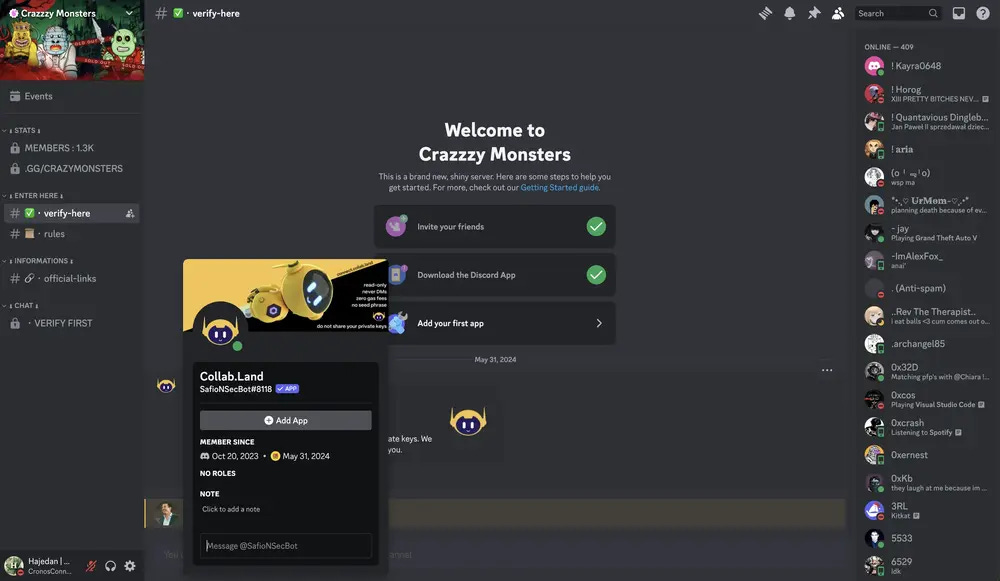Open the Inbox icon
The height and width of the screenshot is (581, 1000).
(x=959, y=13)
